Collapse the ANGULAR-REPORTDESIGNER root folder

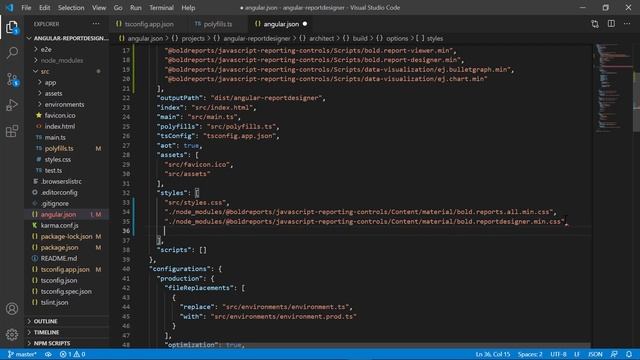point(68,38)
